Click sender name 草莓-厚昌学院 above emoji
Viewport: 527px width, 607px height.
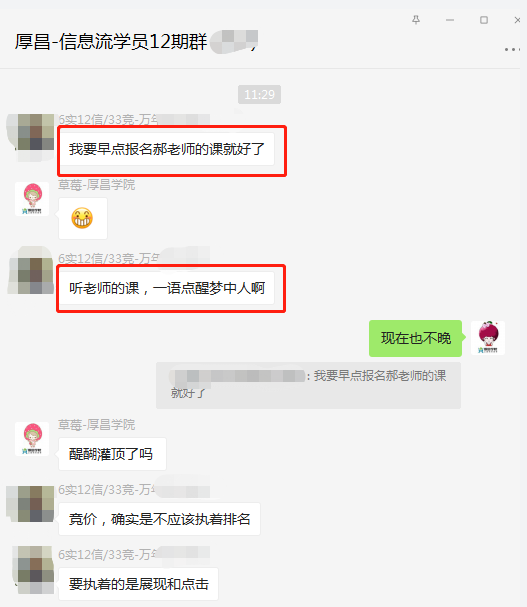pos(96,185)
